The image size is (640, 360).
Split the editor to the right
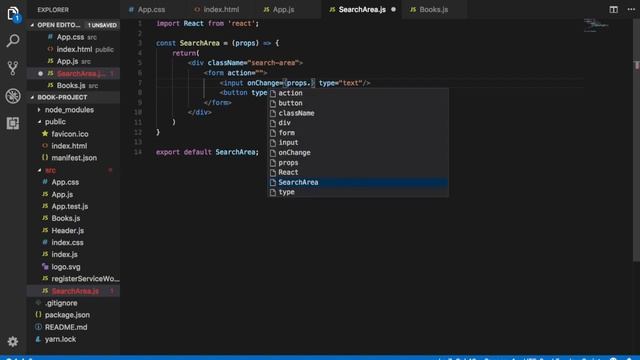click(613, 9)
